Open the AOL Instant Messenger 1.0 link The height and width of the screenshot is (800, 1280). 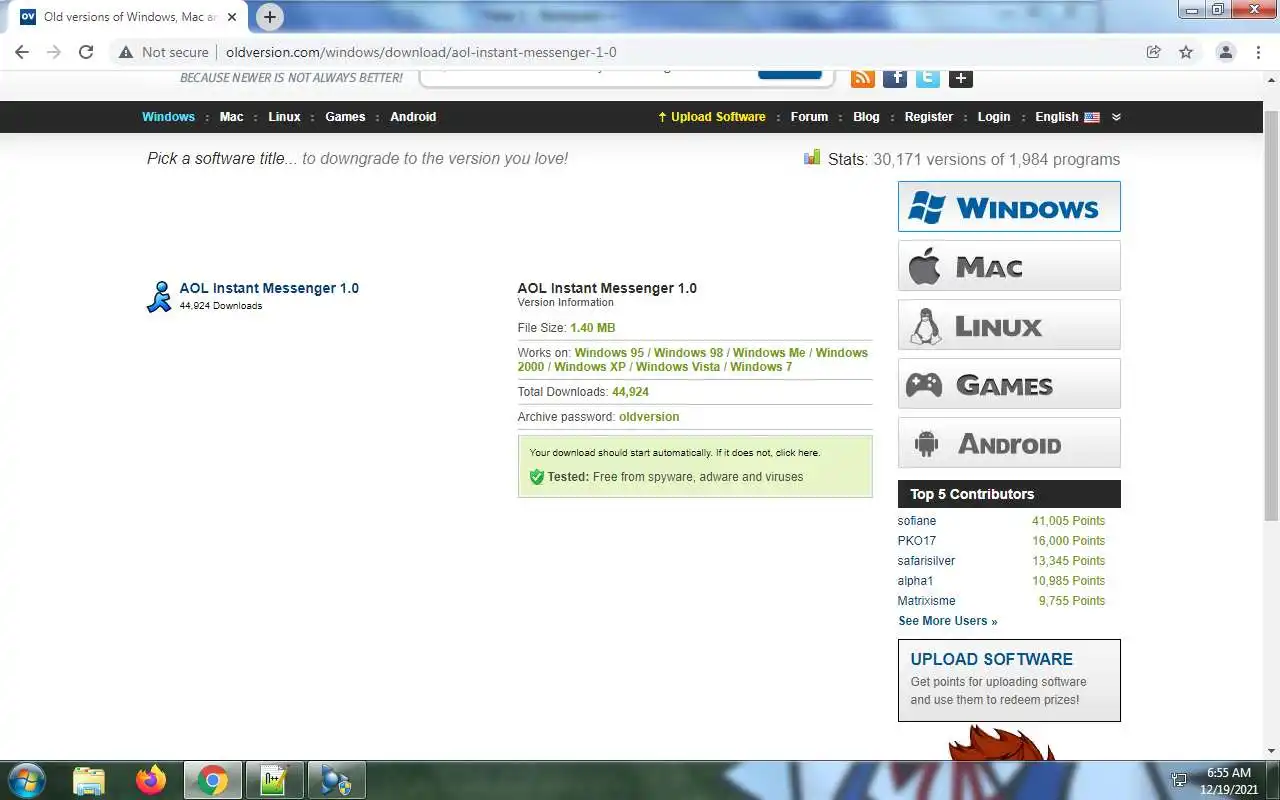coord(269,288)
